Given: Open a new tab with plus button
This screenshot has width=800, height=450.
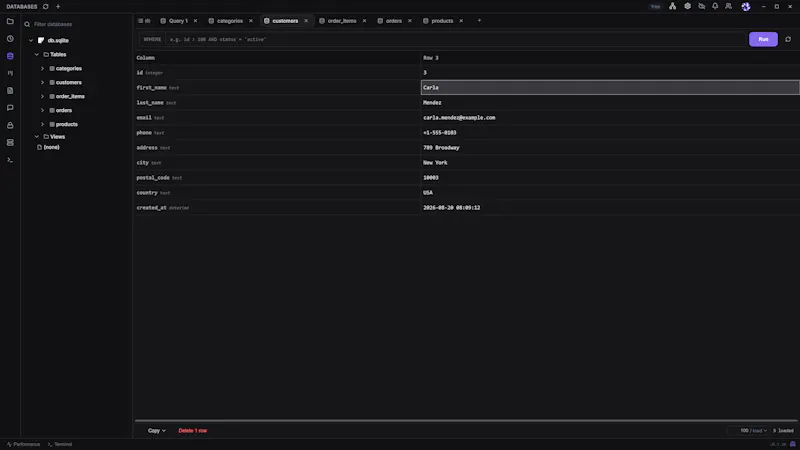Looking at the screenshot, I should [479, 21].
